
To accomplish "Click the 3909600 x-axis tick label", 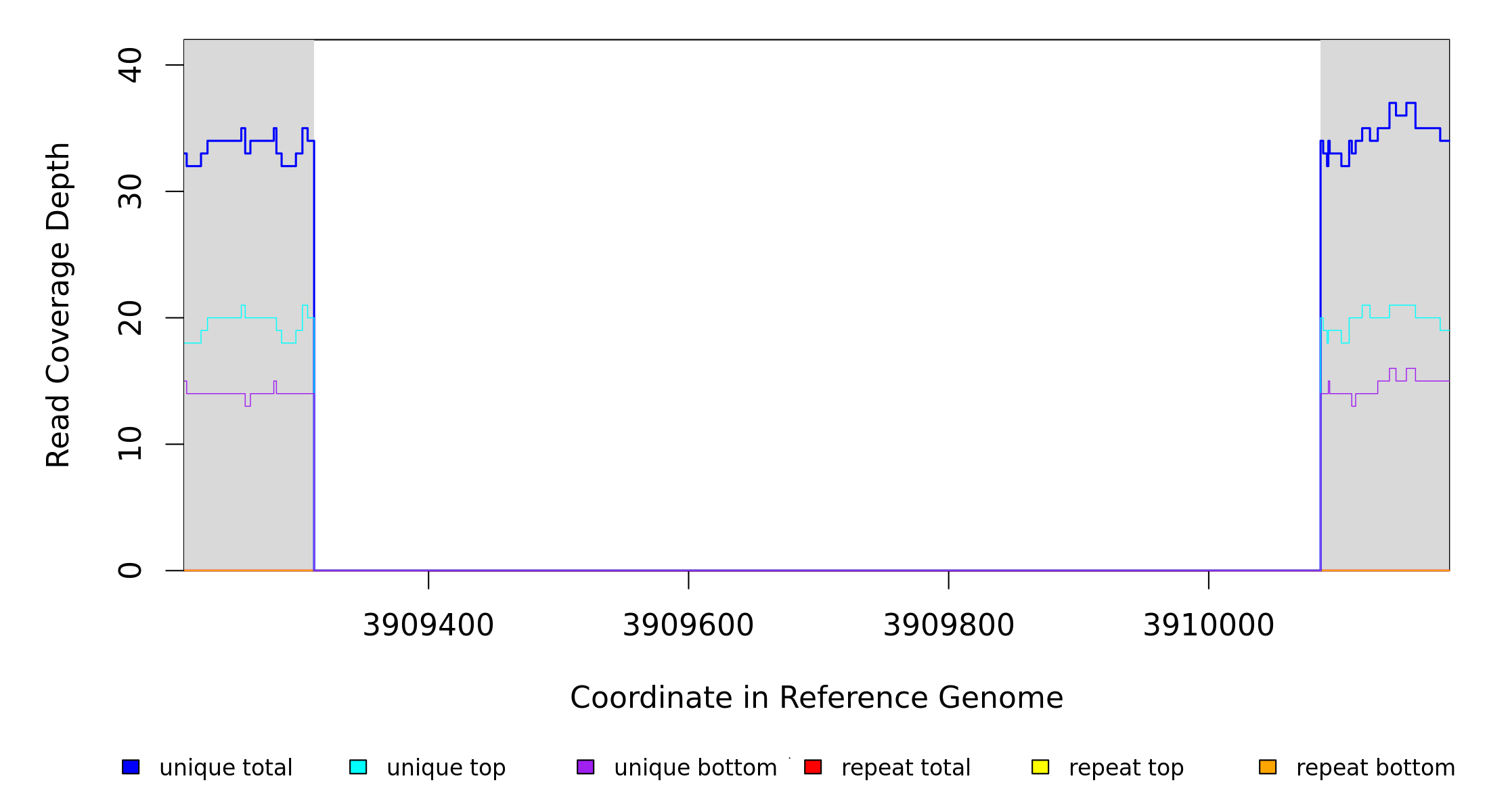I will click(688, 625).
